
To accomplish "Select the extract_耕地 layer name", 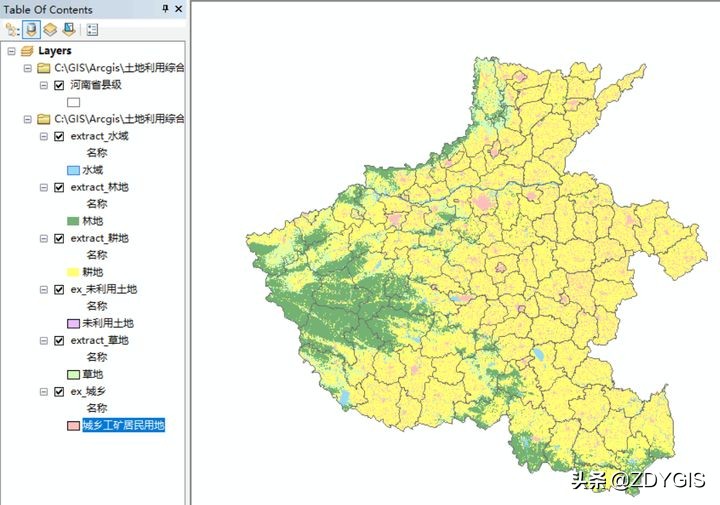I will point(100,238).
